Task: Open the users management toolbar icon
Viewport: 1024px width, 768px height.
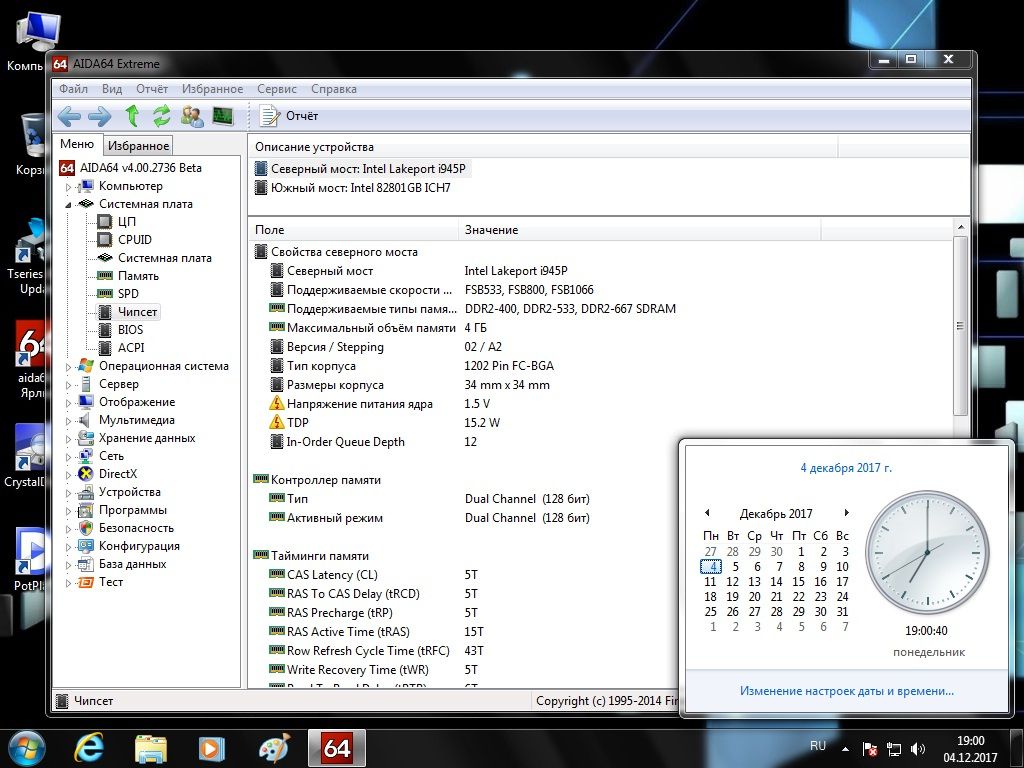Action: (x=192, y=116)
